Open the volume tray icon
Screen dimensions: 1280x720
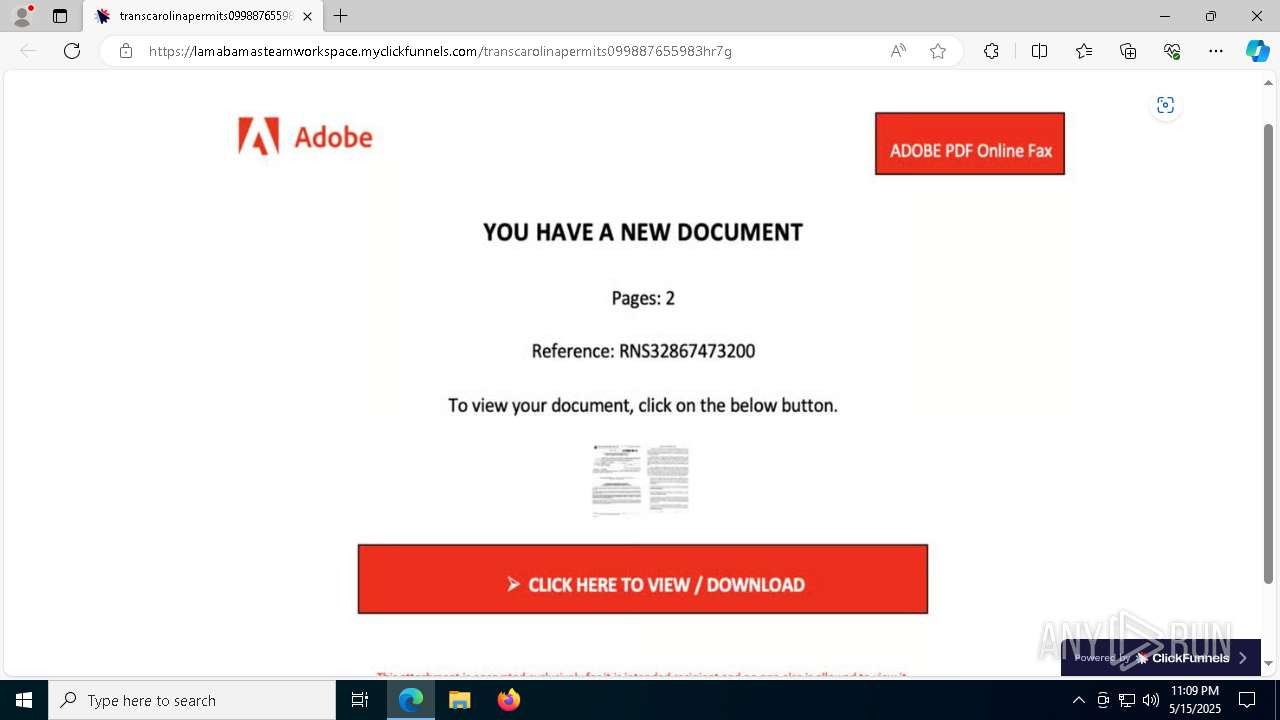click(1151, 700)
